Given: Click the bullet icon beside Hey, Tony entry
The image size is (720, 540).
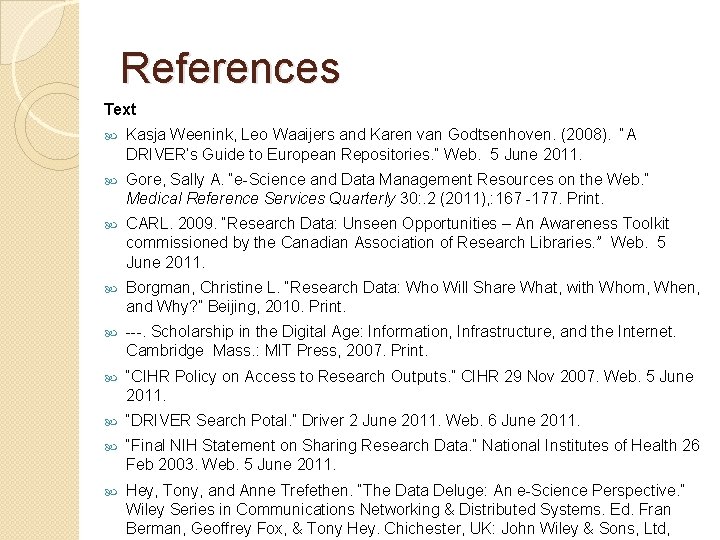Looking at the screenshot, I should [x=111, y=492].
